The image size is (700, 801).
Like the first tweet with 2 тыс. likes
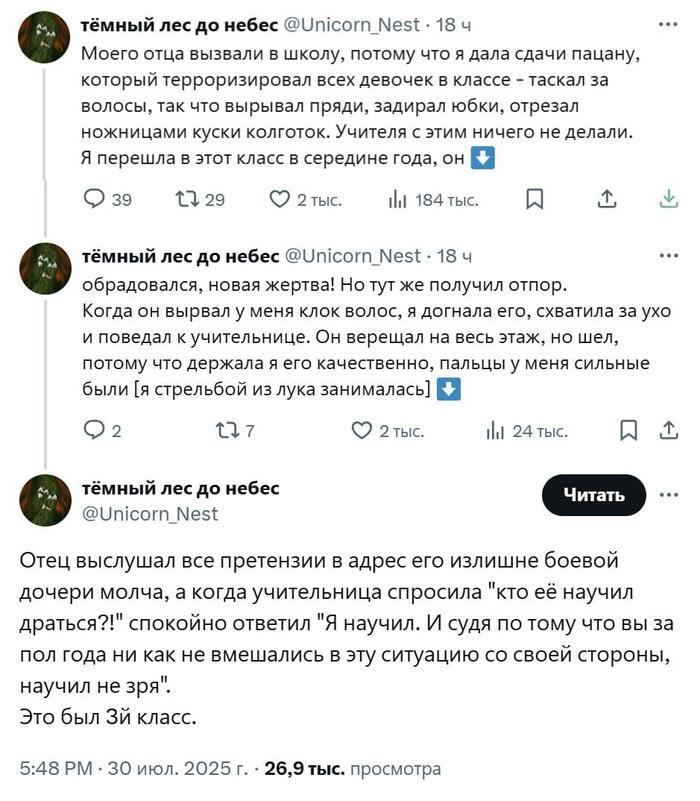(x=281, y=200)
